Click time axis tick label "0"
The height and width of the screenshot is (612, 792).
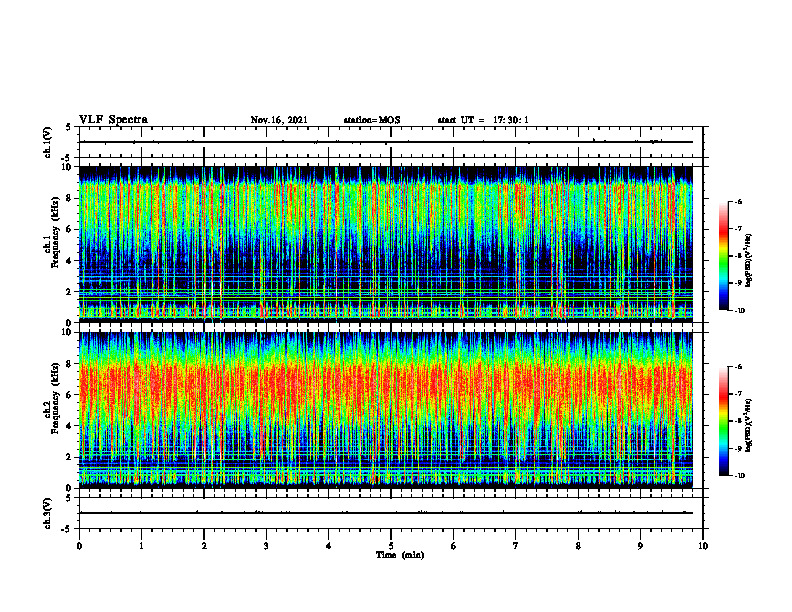click(79, 546)
